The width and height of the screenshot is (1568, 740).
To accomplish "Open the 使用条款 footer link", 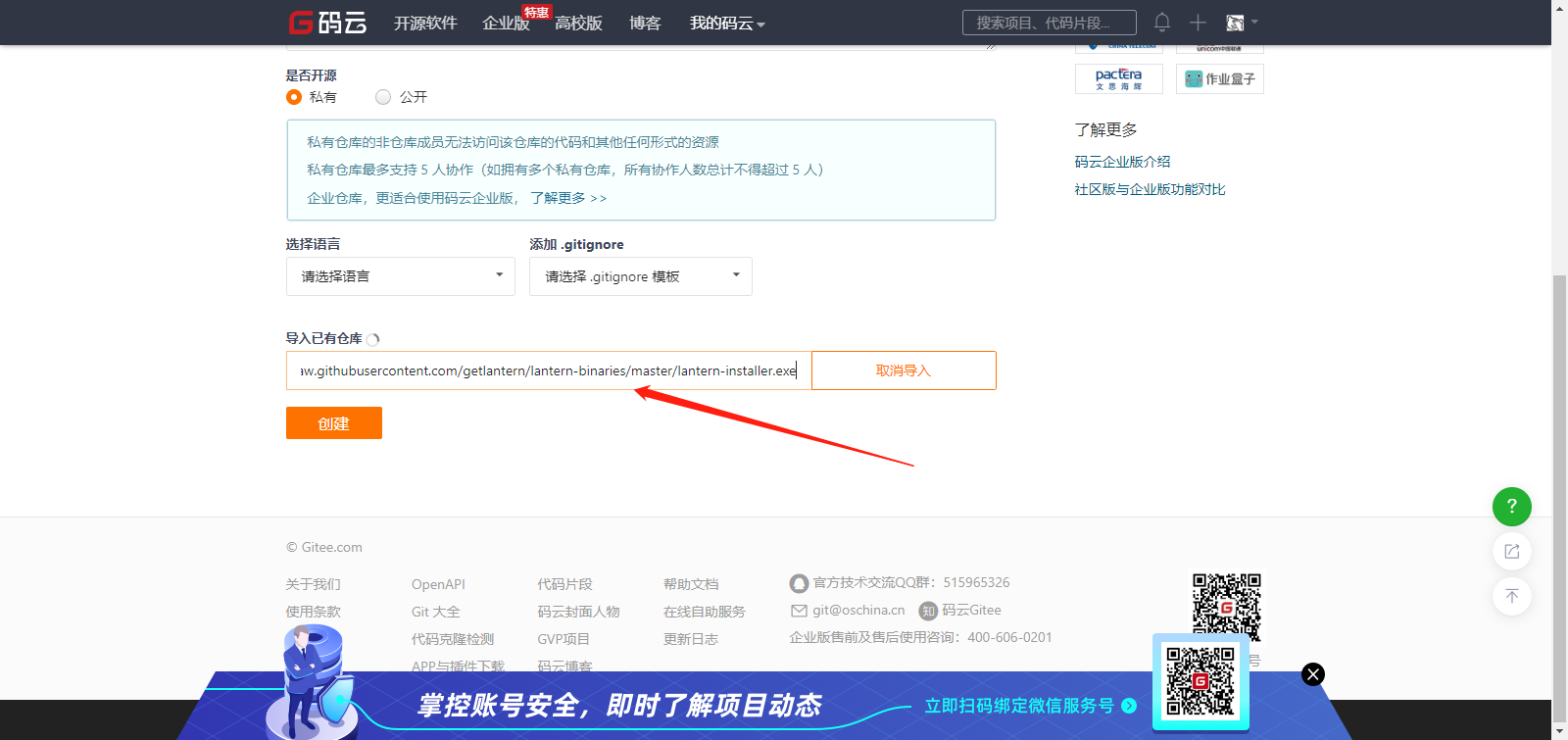I will pyautogui.click(x=314, y=612).
